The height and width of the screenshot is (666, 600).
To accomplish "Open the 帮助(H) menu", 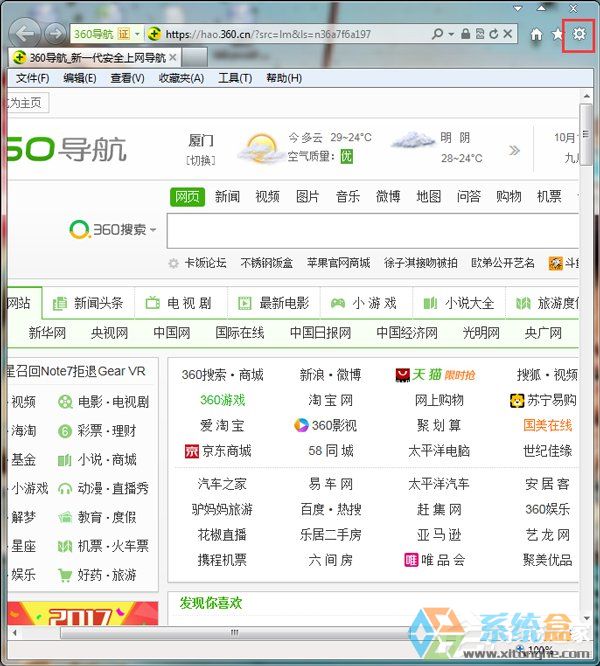I will [284, 78].
